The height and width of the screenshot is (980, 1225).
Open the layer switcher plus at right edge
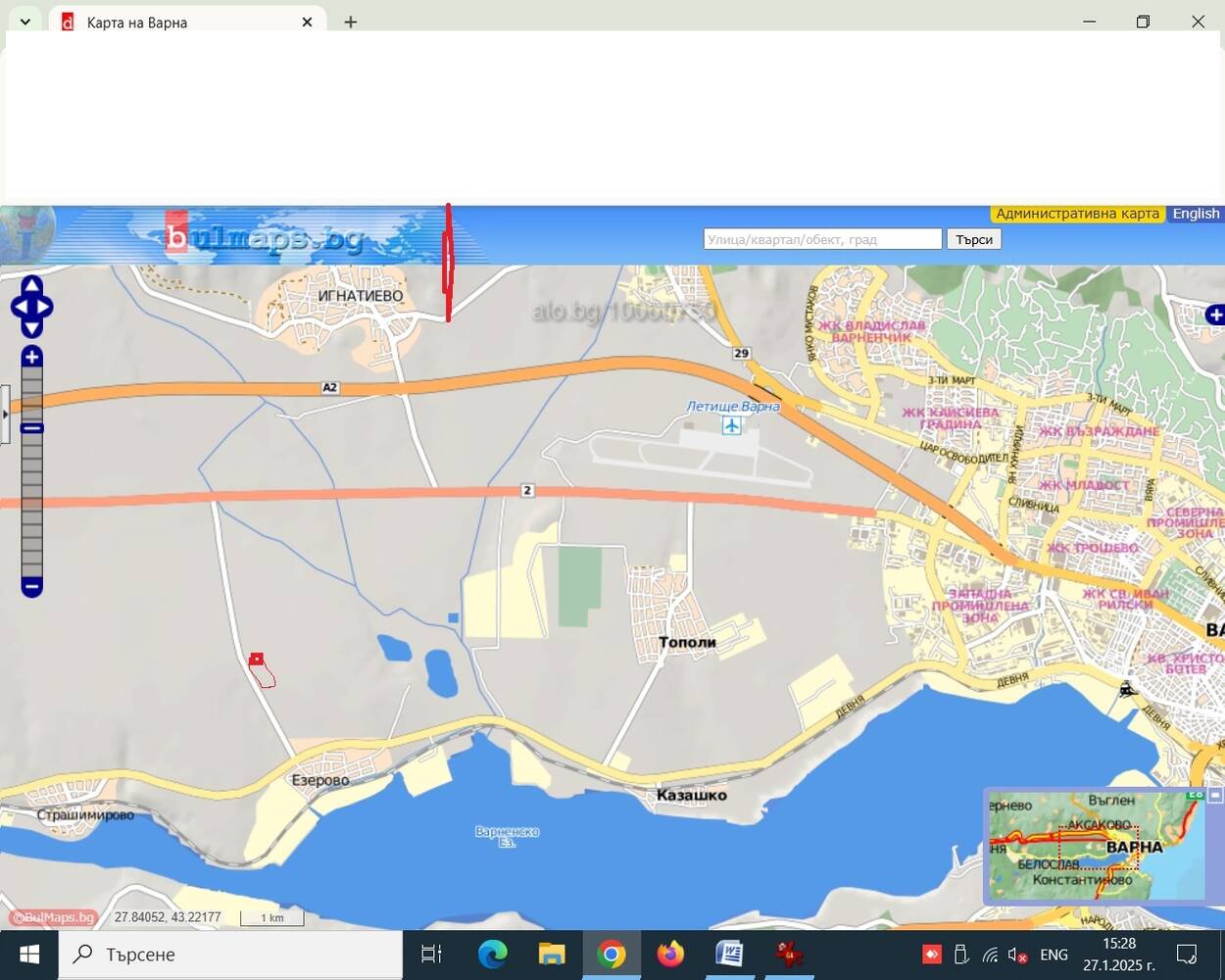(x=1215, y=315)
